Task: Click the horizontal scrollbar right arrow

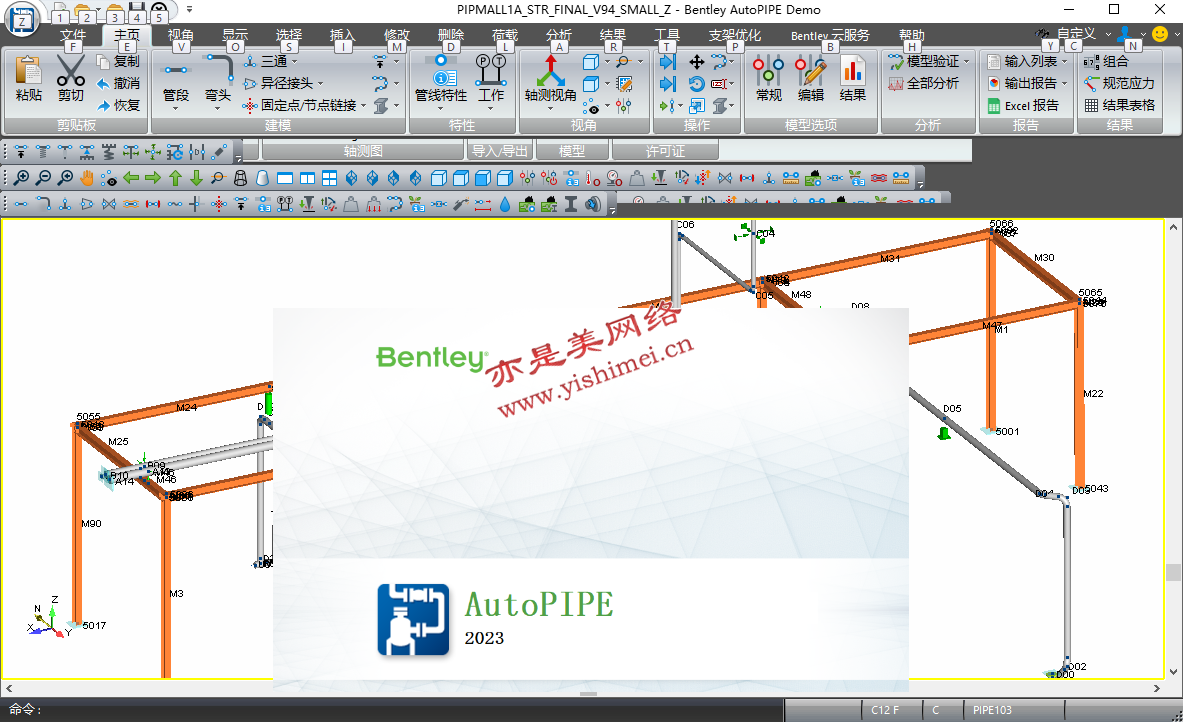Action: point(1157,688)
